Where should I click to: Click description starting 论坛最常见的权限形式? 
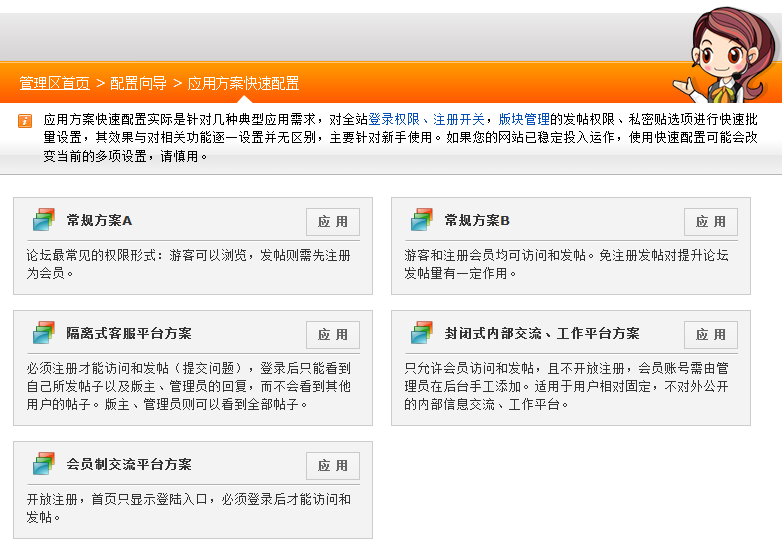189,264
